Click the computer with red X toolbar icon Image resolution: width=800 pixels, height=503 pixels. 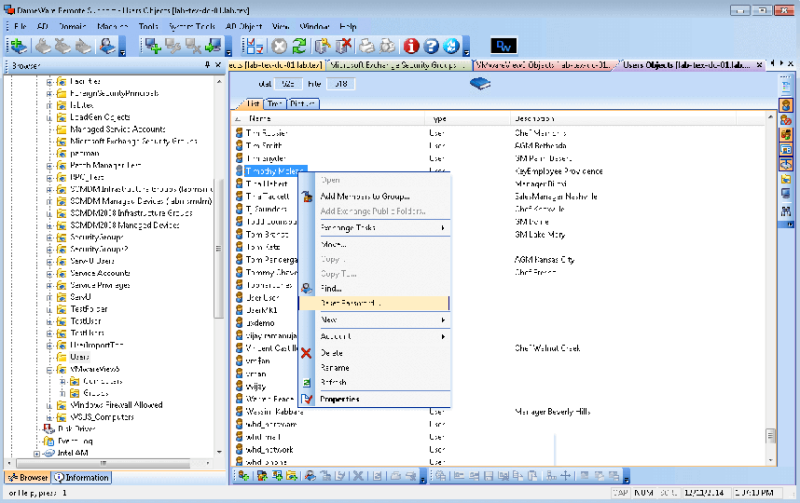193,46
